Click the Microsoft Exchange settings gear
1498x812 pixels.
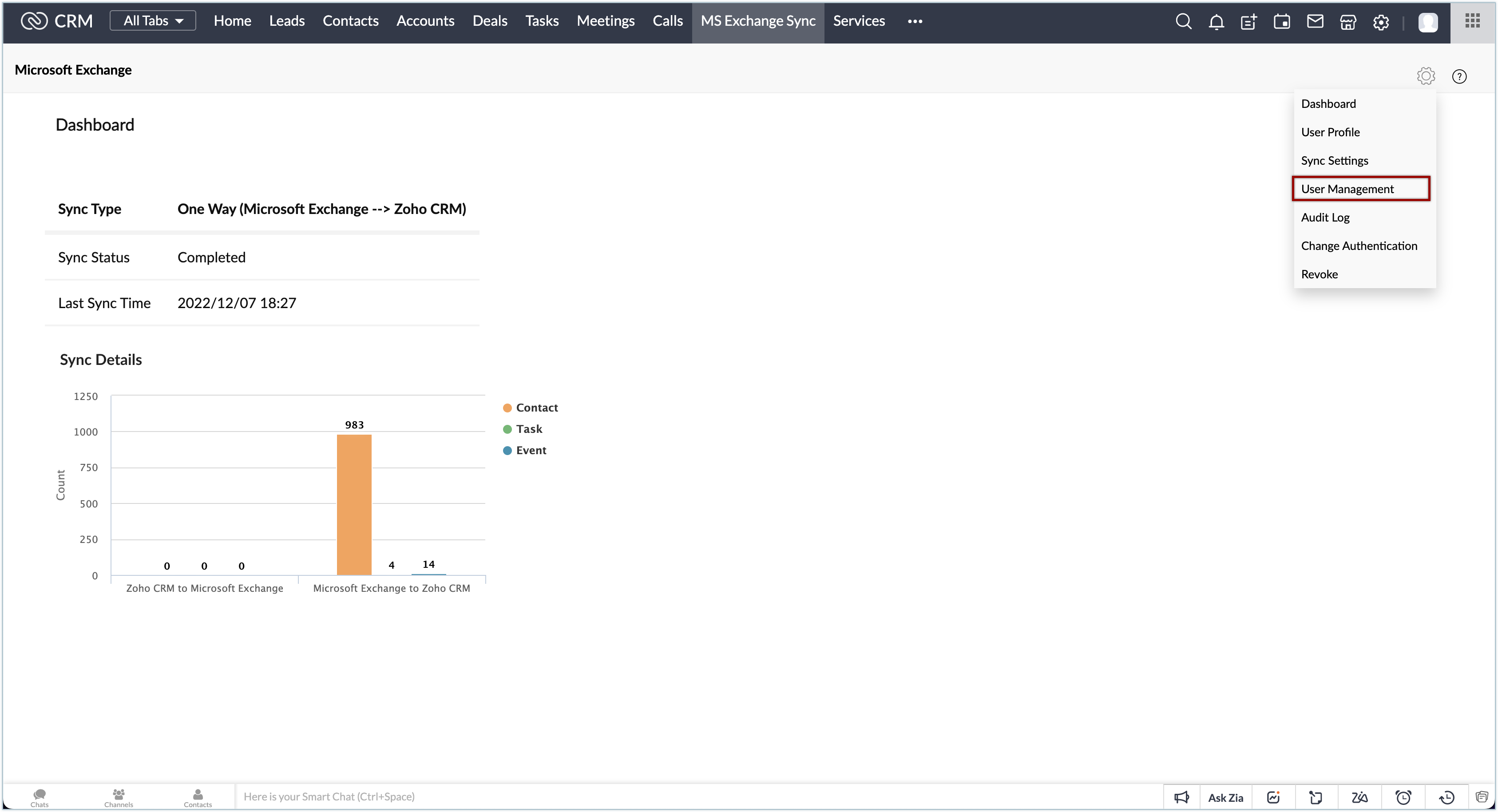1425,76
